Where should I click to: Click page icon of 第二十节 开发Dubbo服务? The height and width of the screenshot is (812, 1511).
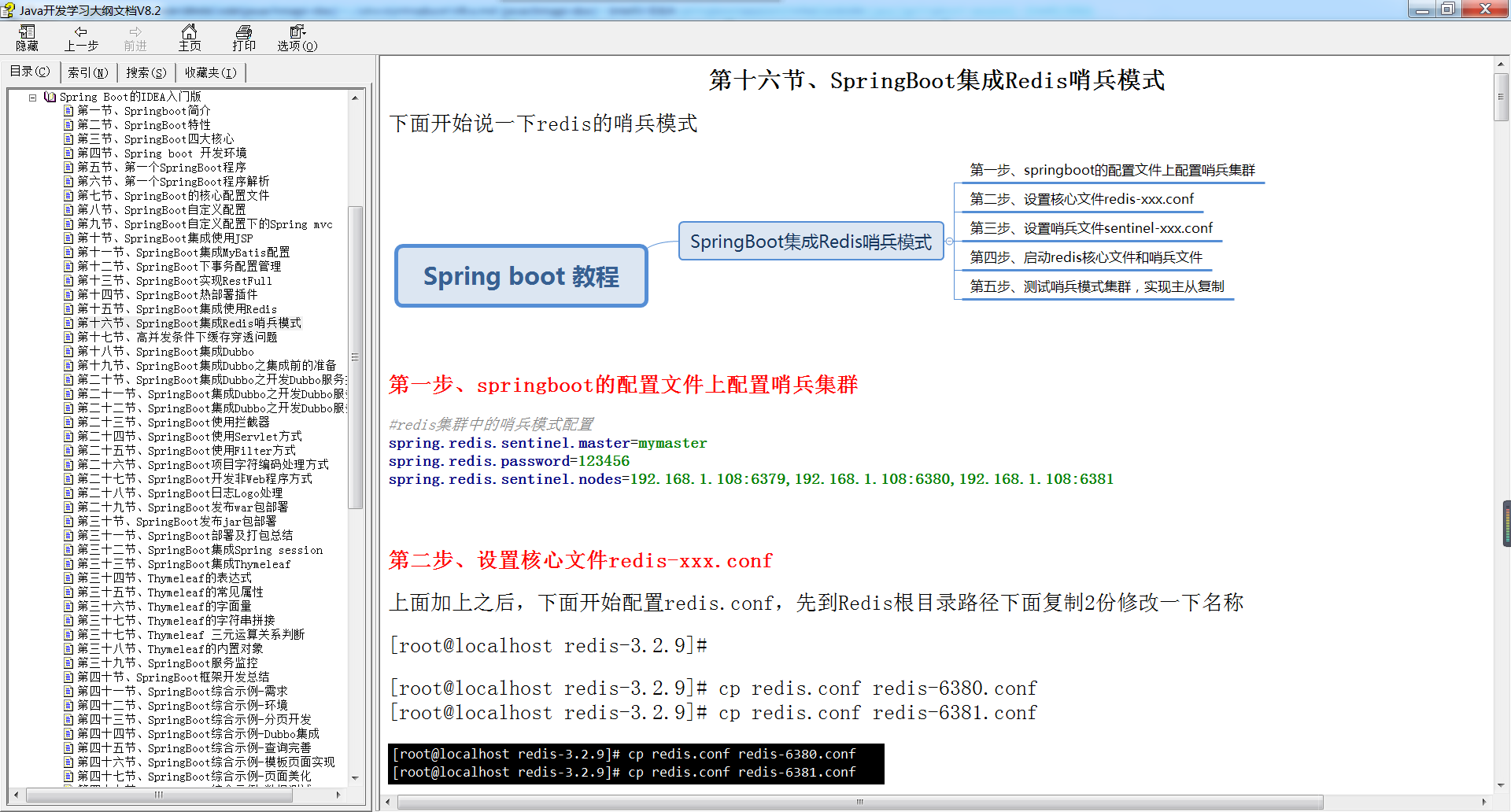(68, 380)
